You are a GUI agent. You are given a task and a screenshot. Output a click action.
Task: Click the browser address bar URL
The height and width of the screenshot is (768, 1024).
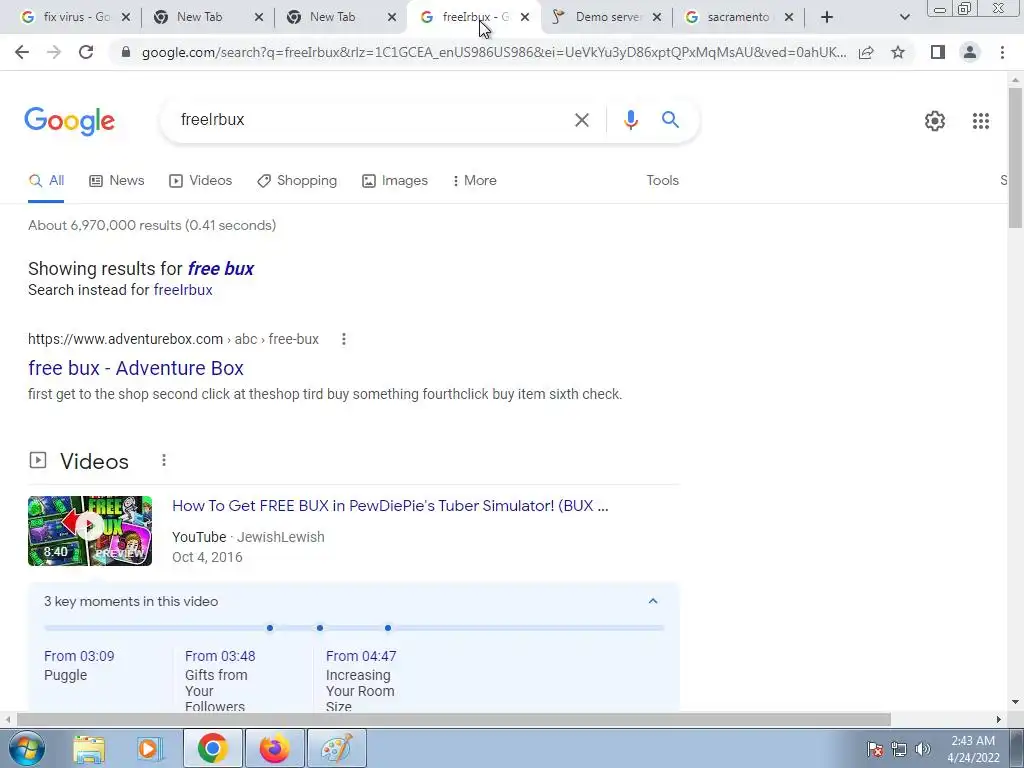494,52
